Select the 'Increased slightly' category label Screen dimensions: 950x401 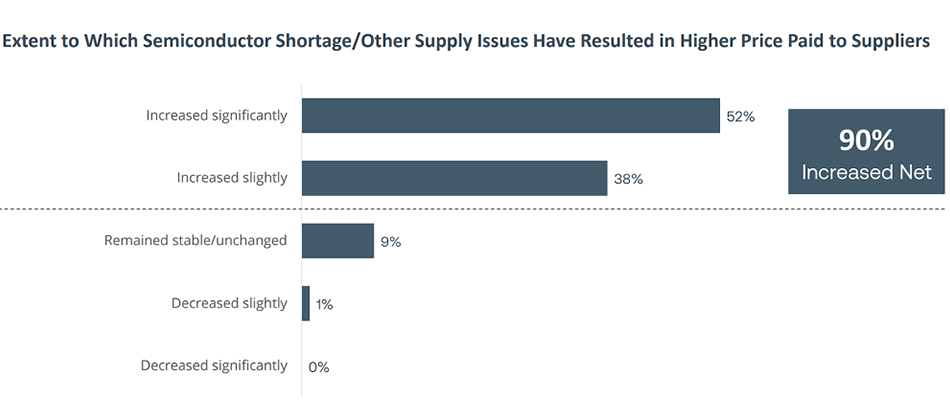[232, 178]
